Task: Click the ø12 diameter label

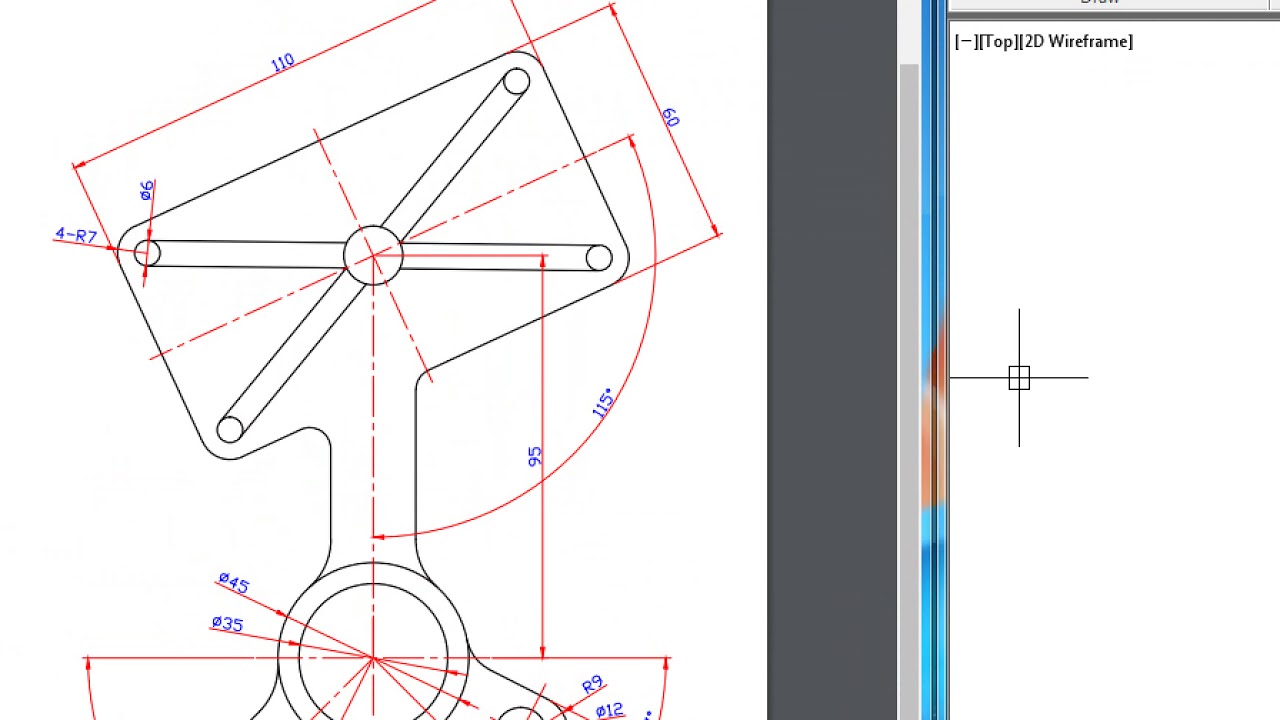Action: [x=609, y=711]
